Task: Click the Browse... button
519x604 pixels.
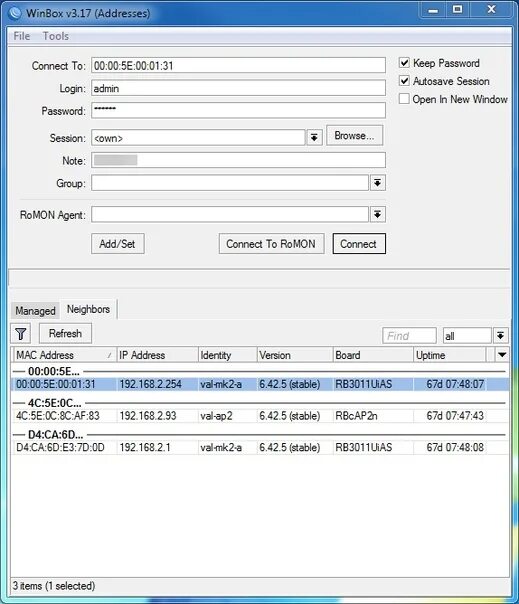Action: point(354,135)
